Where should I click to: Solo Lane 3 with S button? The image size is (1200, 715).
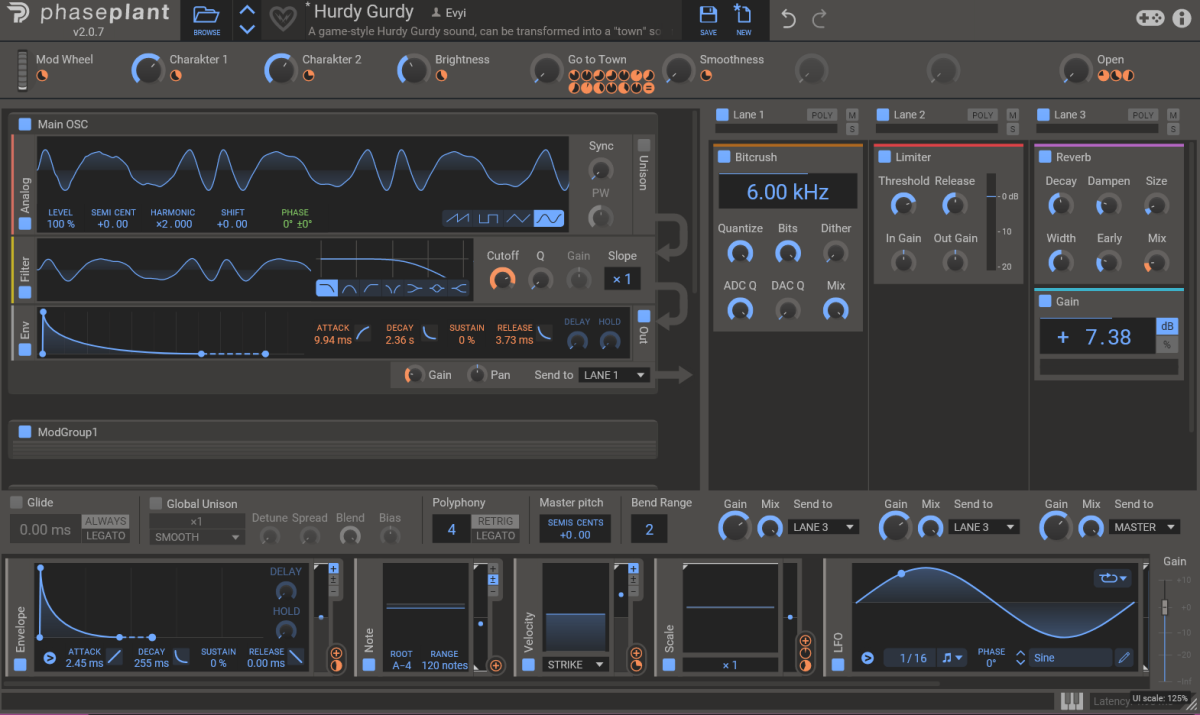coord(1173,129)
